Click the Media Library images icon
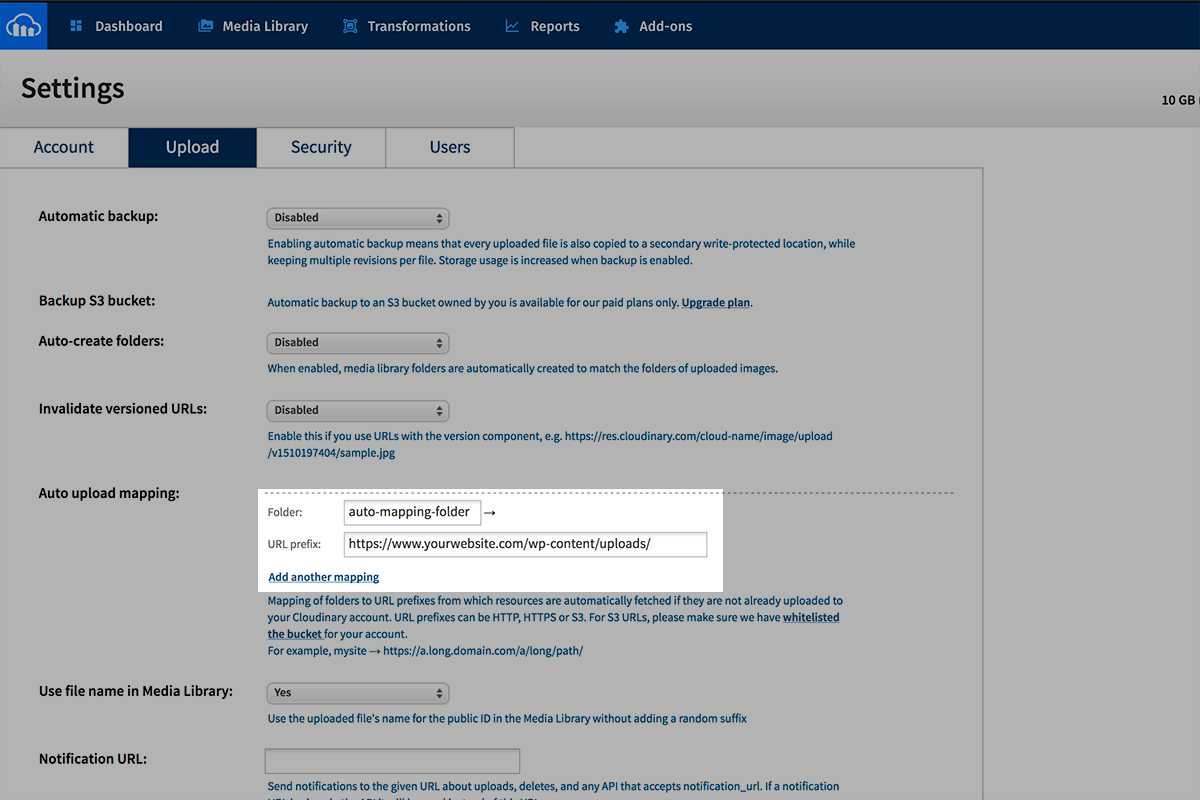This screenshot has height=800, width=1200. tap(205, 26)
